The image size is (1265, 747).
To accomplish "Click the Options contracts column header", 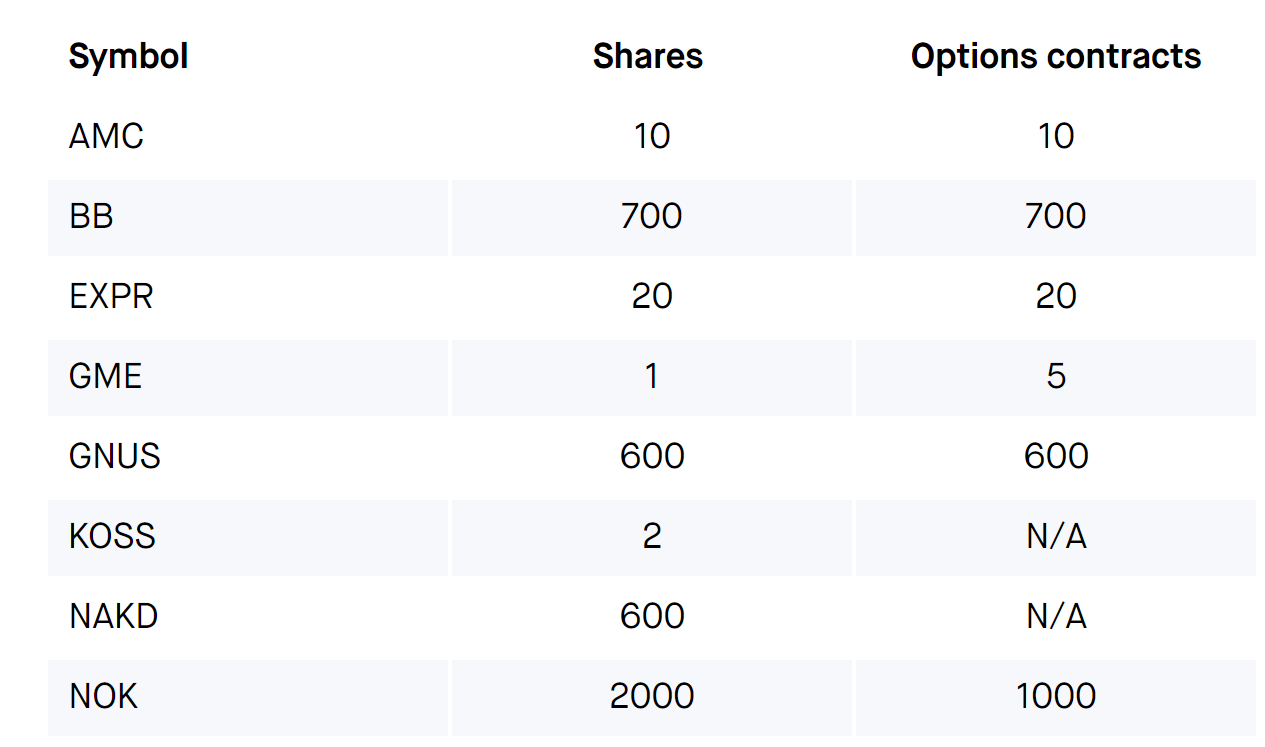I will pos(1056,56).
